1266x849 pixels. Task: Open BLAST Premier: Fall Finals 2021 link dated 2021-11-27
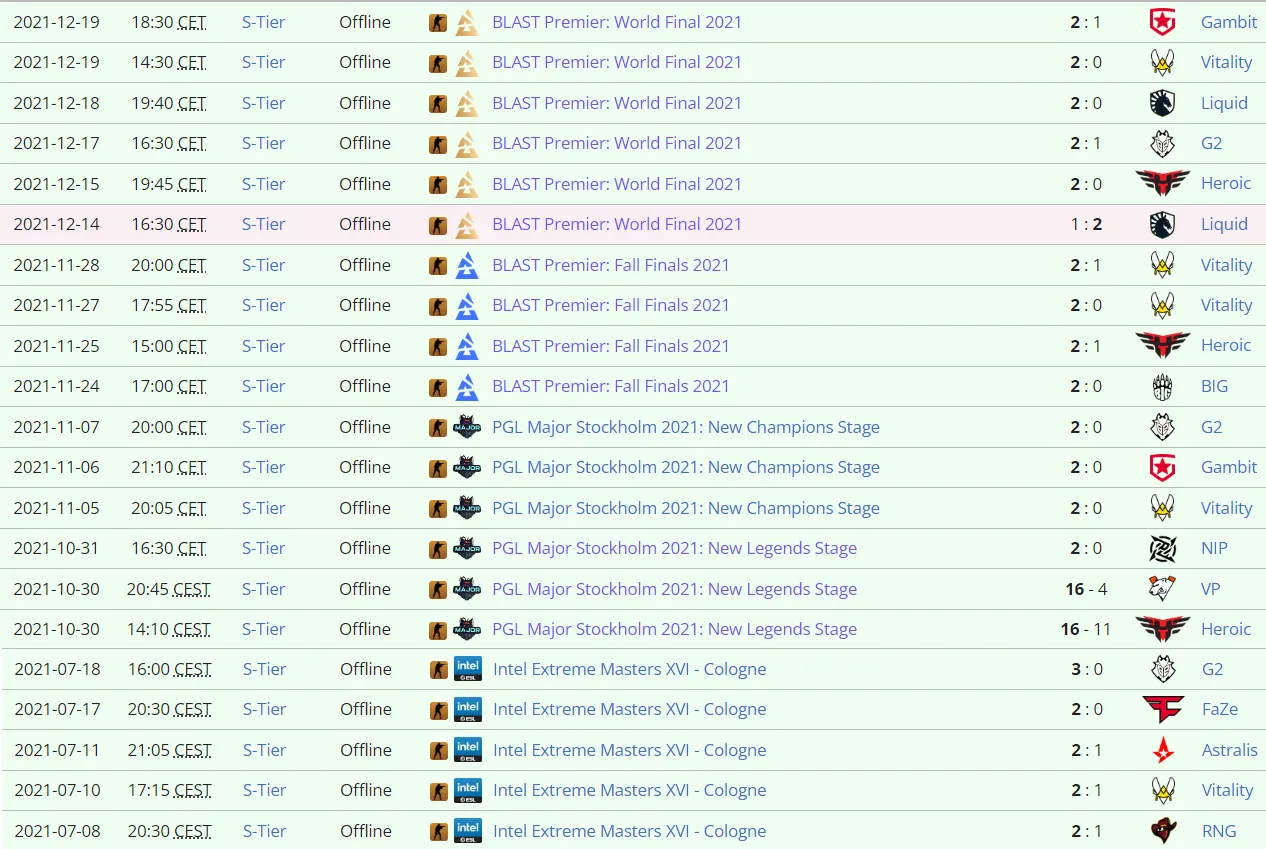[x=611, y=305]
